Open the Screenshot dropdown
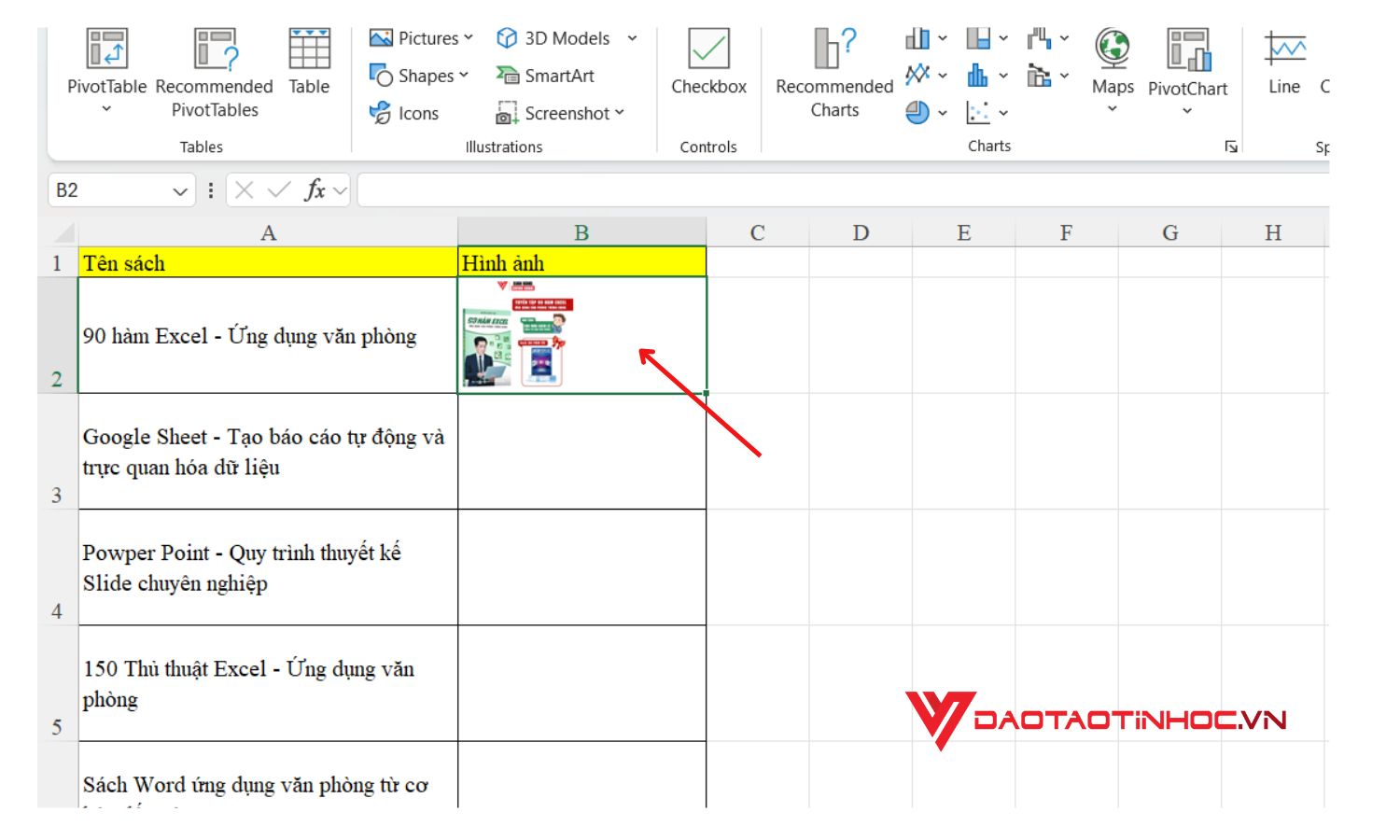The image size is (1400, 840). (619, 113)
